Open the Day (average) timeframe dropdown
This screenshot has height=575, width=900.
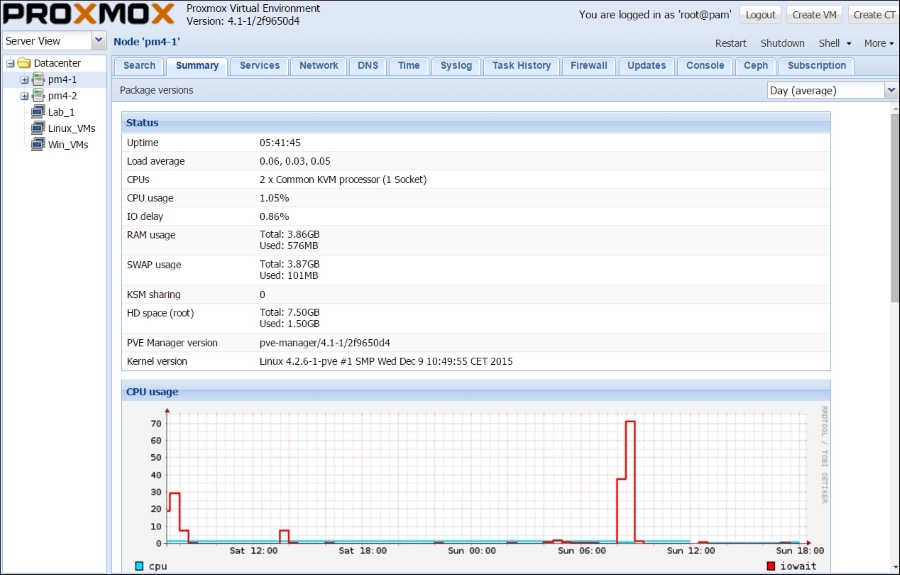(891, 90)
